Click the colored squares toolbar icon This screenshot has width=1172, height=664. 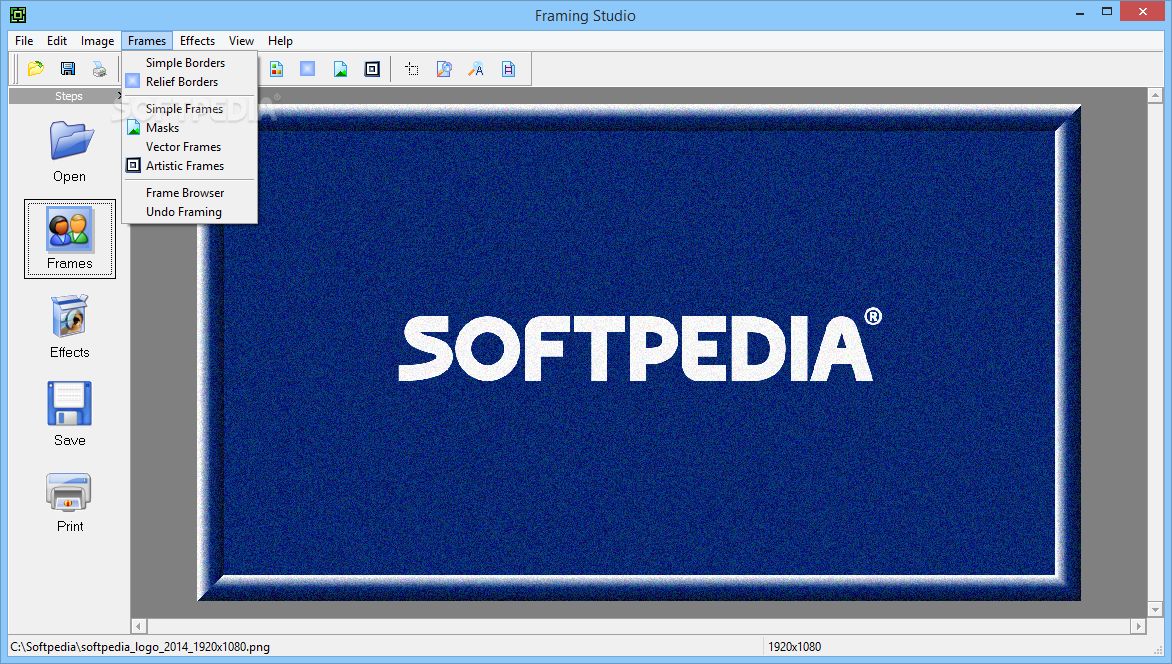pos(277,69)
